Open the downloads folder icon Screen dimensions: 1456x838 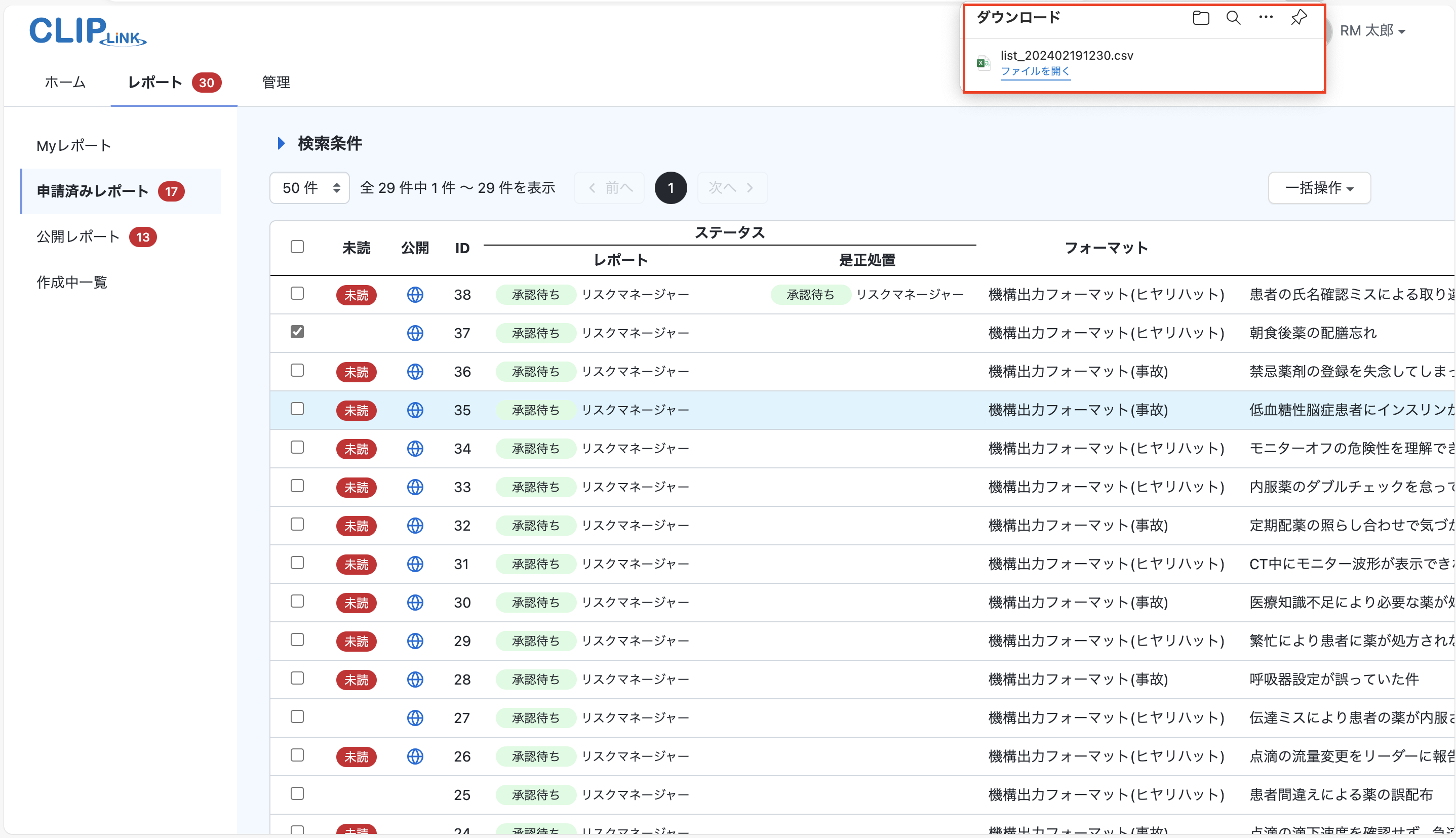pyautogui.click(x=1200, y=17)
